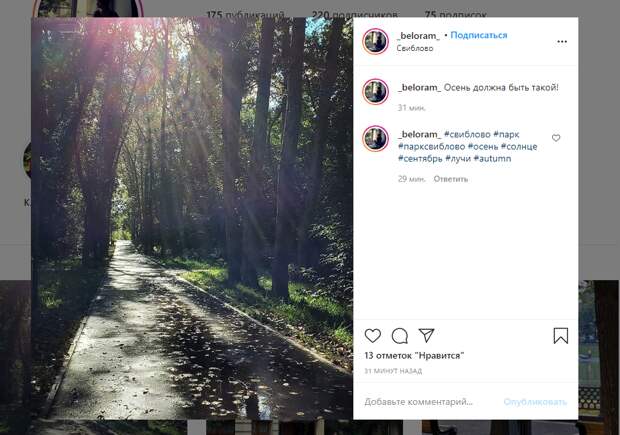Share the post via paper plane icon
This screenshot has height=435, width=620.
(x=426, y=336)
